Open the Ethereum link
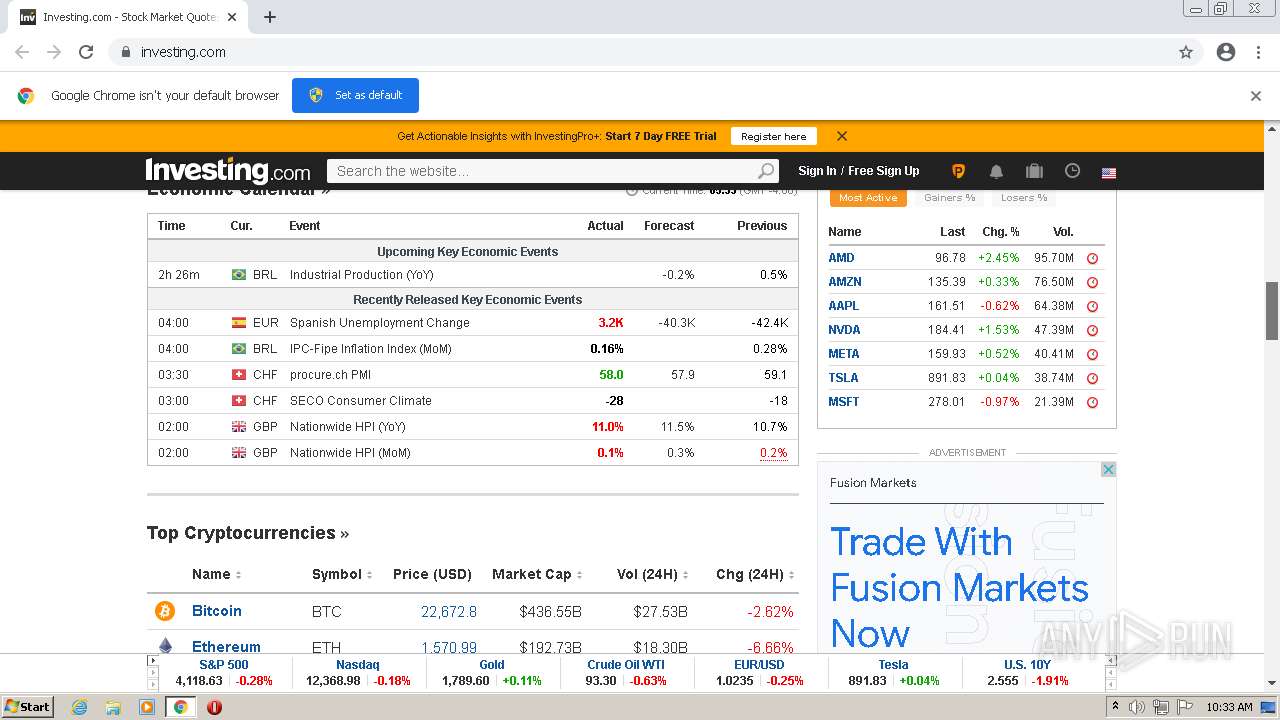The image size is (1280, 720). point(226,647)
